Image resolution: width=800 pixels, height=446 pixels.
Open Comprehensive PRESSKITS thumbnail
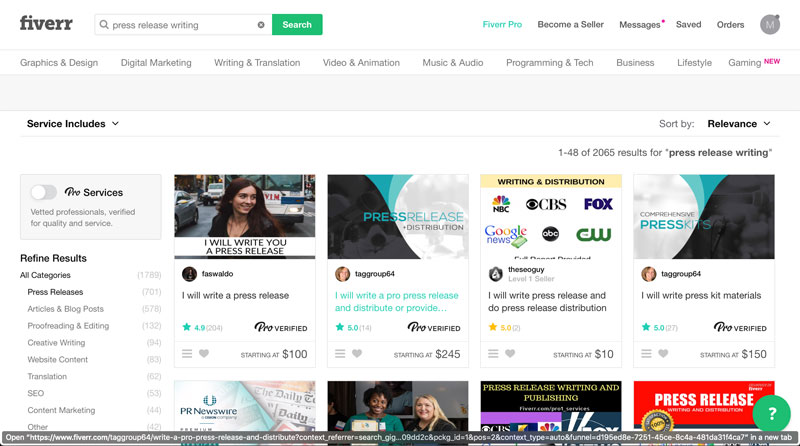704,217
